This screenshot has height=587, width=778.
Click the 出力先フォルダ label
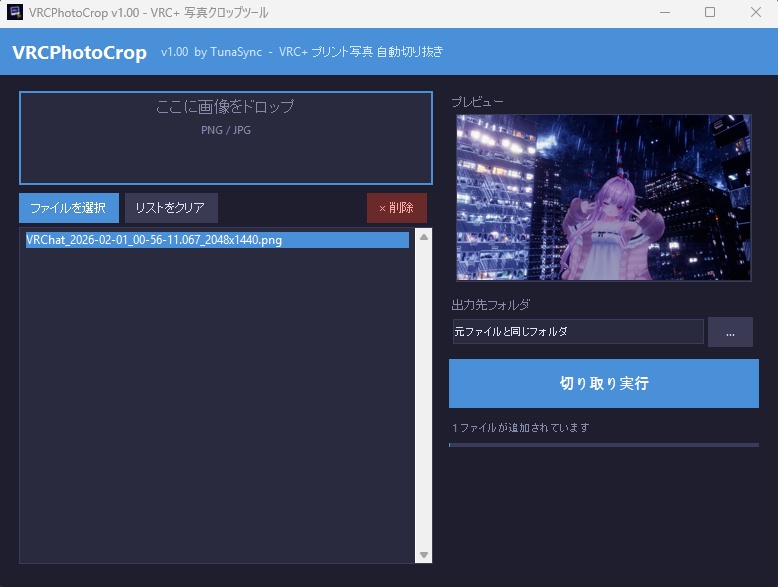(x=491, y=305)
